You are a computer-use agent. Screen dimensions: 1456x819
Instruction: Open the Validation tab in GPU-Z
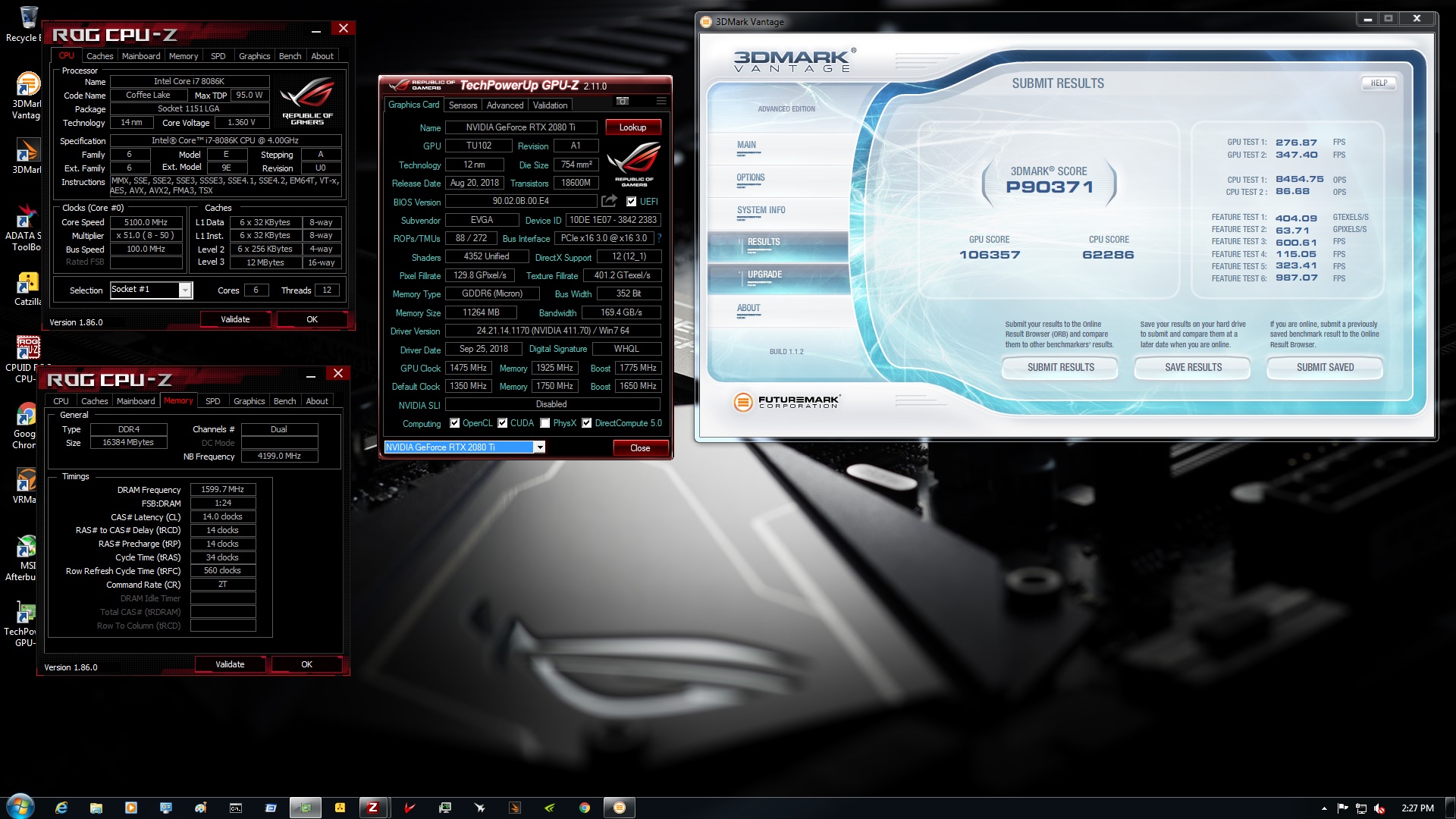[550, 105]
